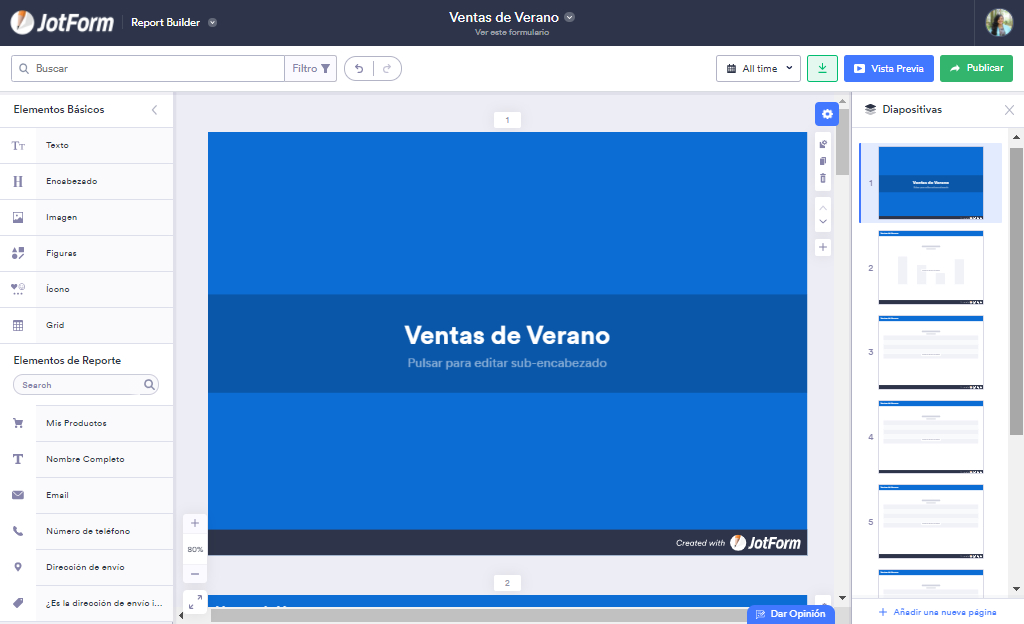Zoom out with the minus button
Screen dimensions: 1024x624
click(x=195, y=574)
